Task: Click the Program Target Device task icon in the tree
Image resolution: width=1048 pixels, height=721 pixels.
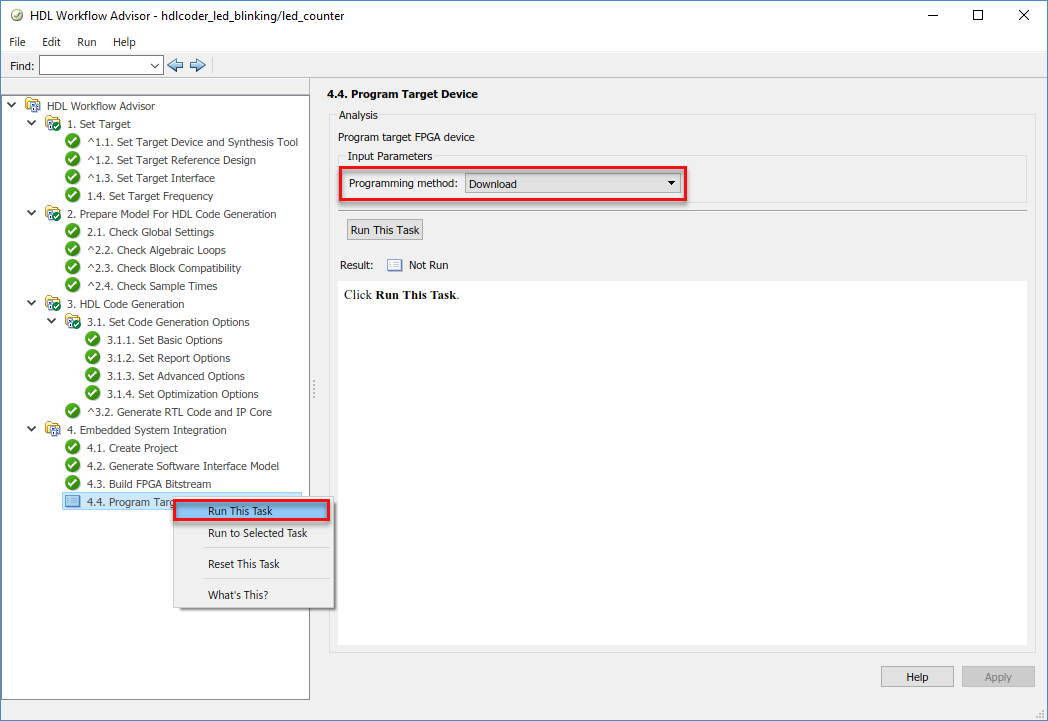Action: tap(73, 501)
